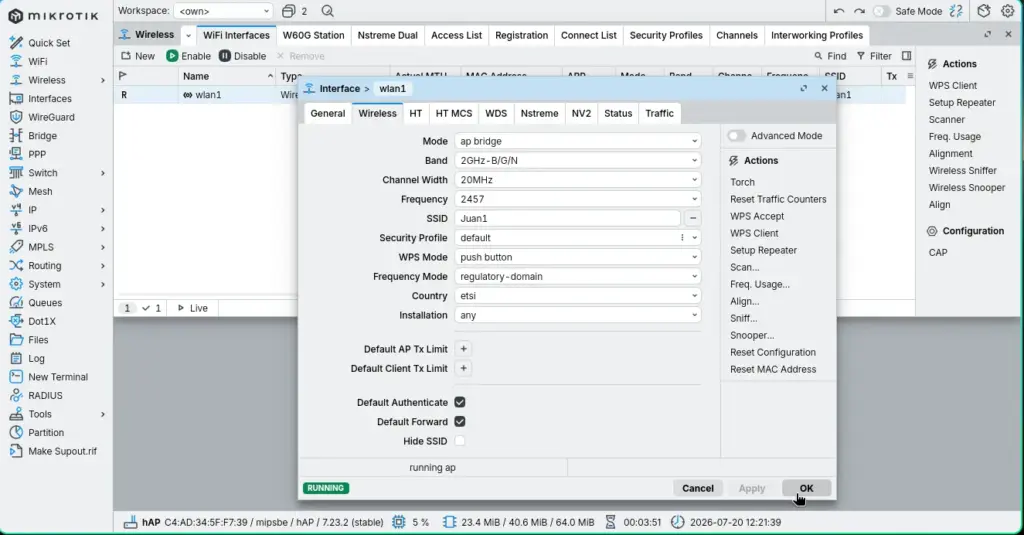This screenshot has height=535, width=1024.
Task: Uncheck Default Forward checkbox
Action: [460, 422]
